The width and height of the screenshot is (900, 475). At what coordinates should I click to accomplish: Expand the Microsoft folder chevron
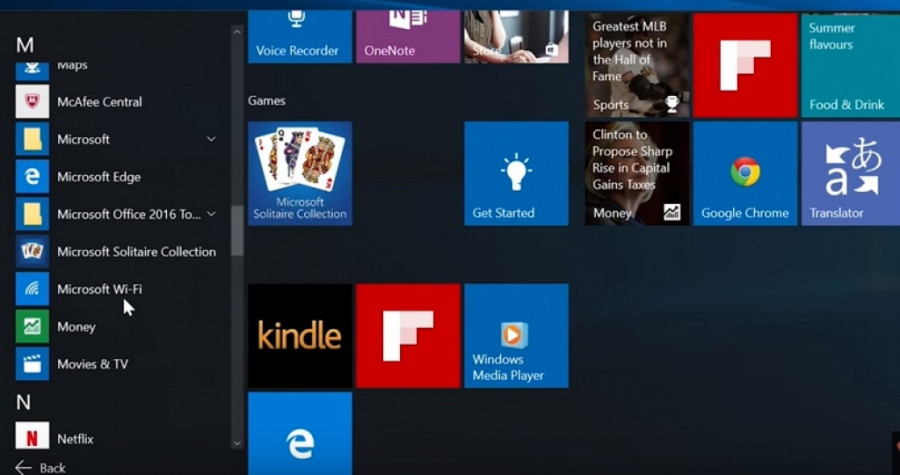coord(211,139)
